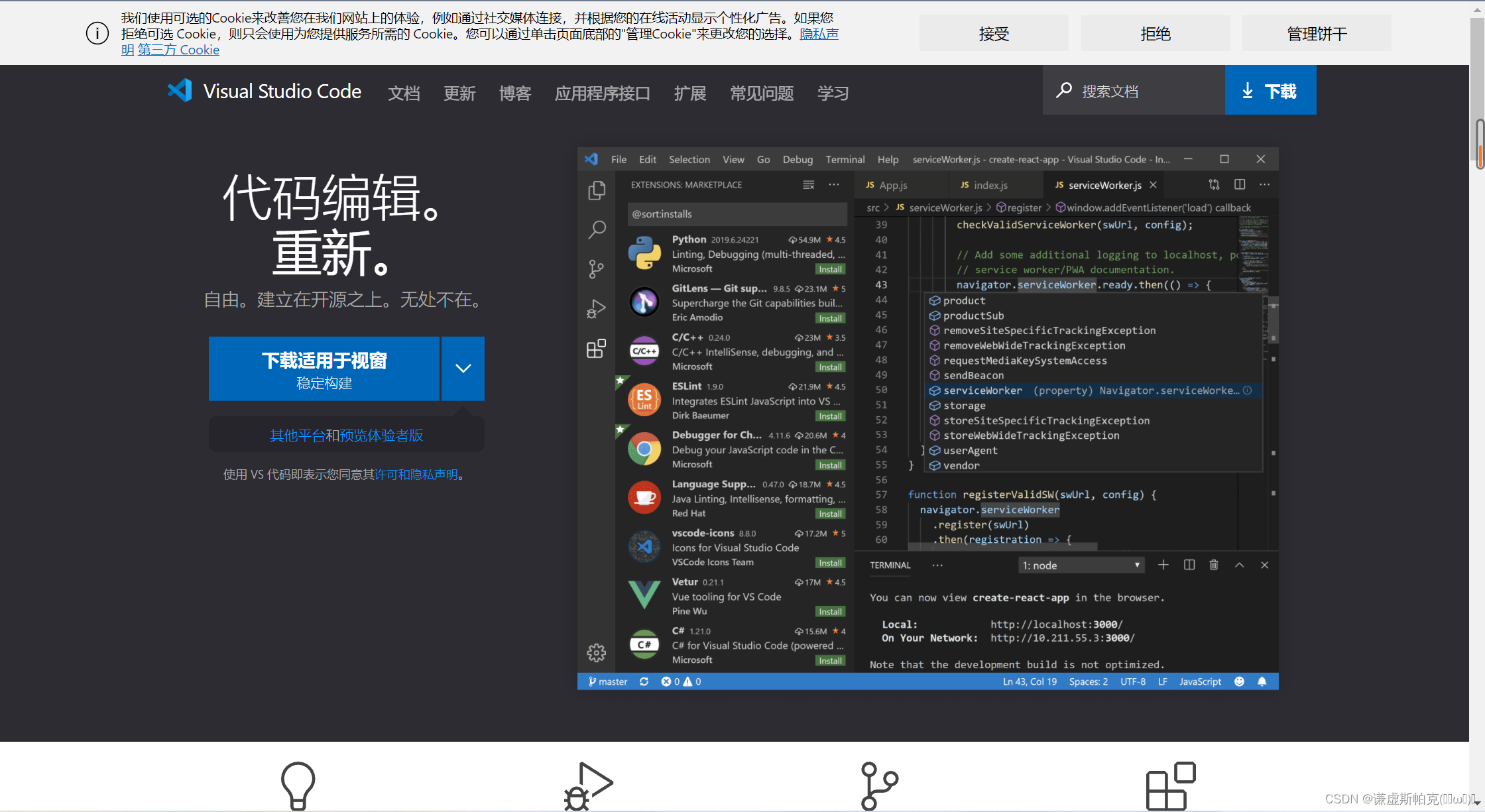Open Run and Debug icon in activity bar
1485x812 pixels.
[597, 308]
